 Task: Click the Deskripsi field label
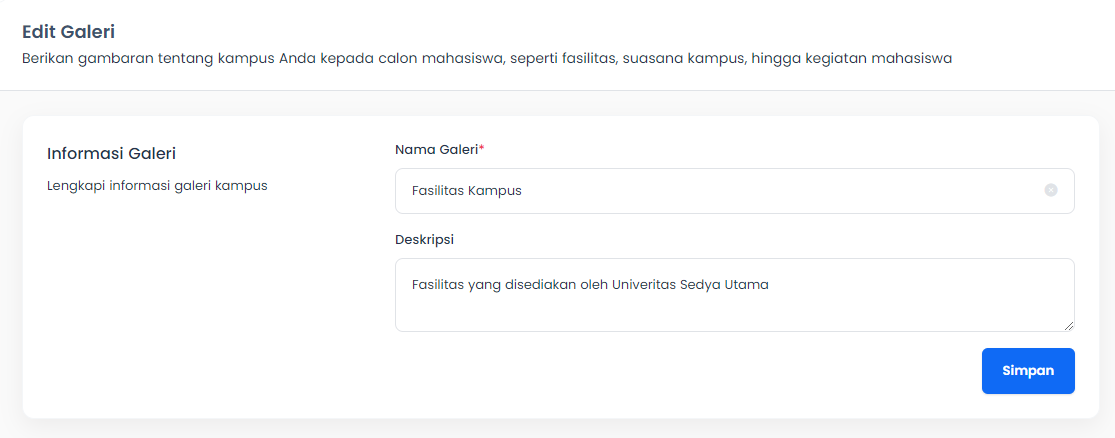[425, 240]
